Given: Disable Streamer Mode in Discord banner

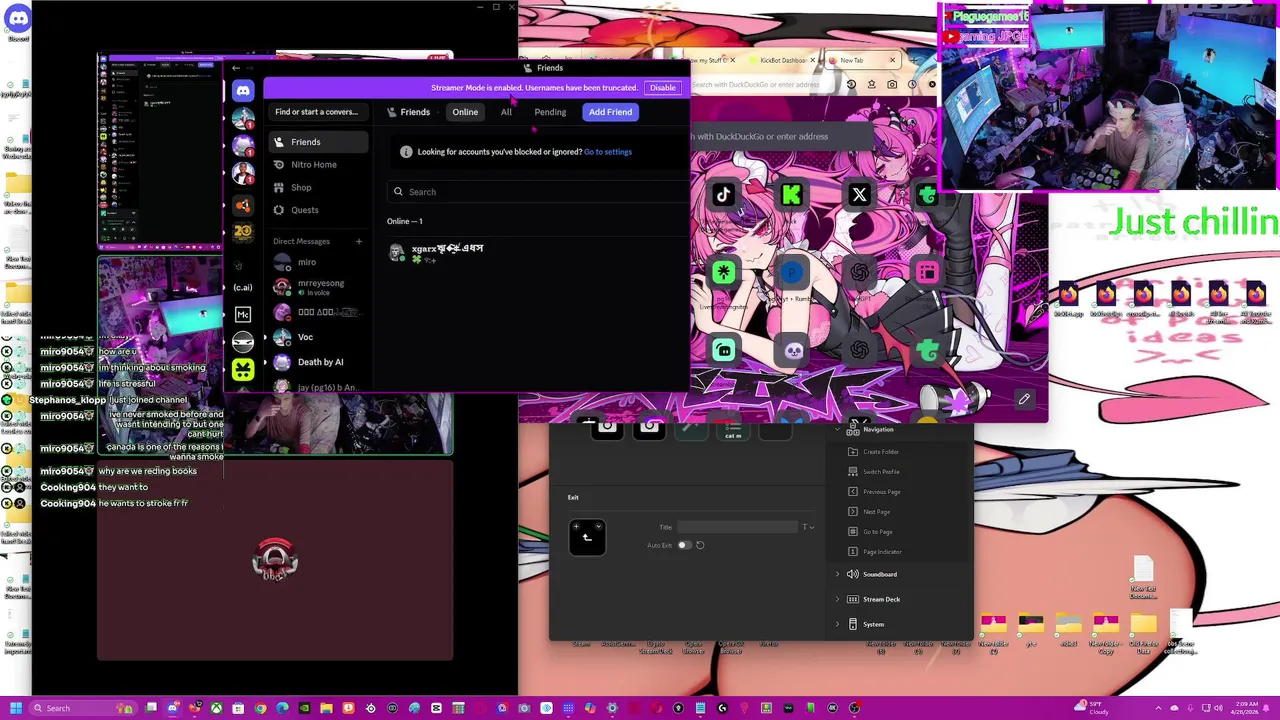Looking at the screenshot, I should tap(663, 88).
